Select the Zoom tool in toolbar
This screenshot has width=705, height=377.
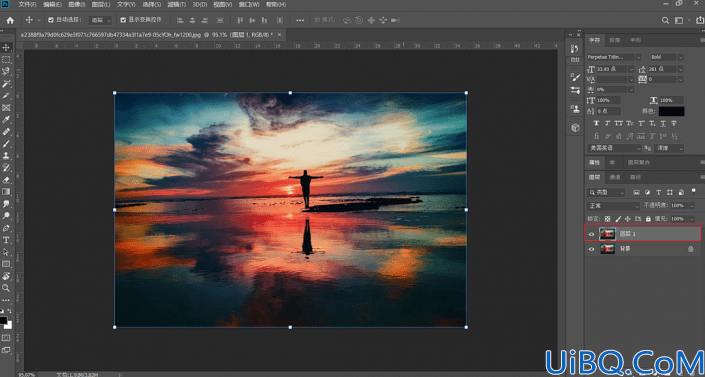point(6,288)
